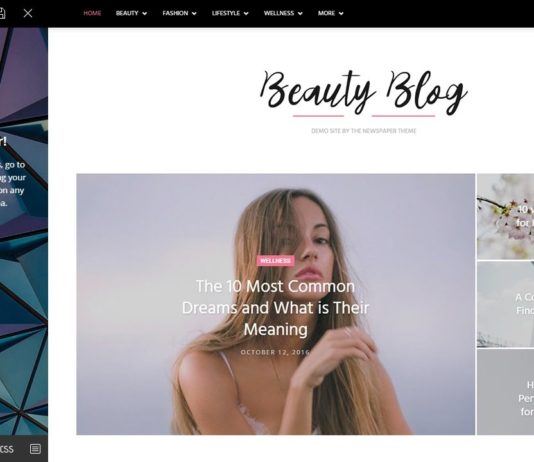Open the grey bottom-right article tile
534x462 pixels.
505,392
